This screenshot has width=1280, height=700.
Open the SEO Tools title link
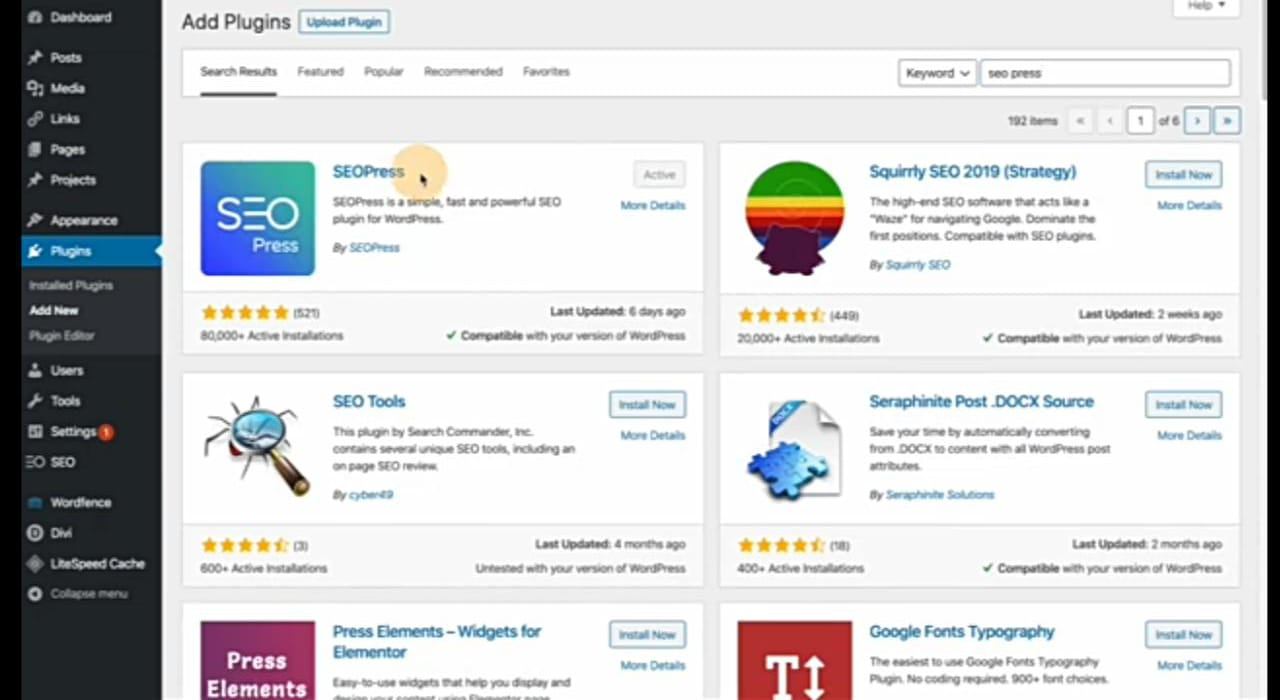point(369,402)
